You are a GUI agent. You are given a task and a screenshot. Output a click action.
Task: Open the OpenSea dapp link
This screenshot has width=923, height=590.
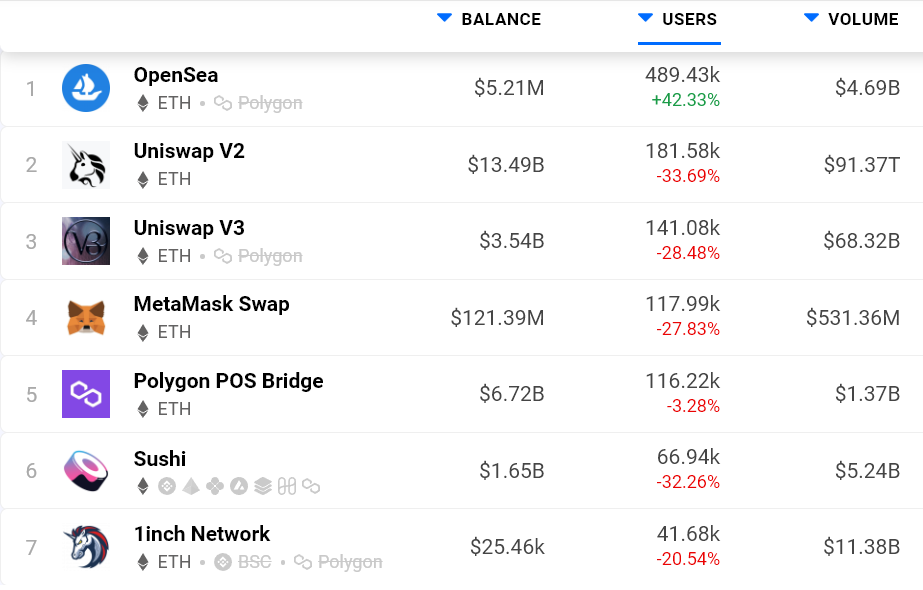[x=175, y=74]
